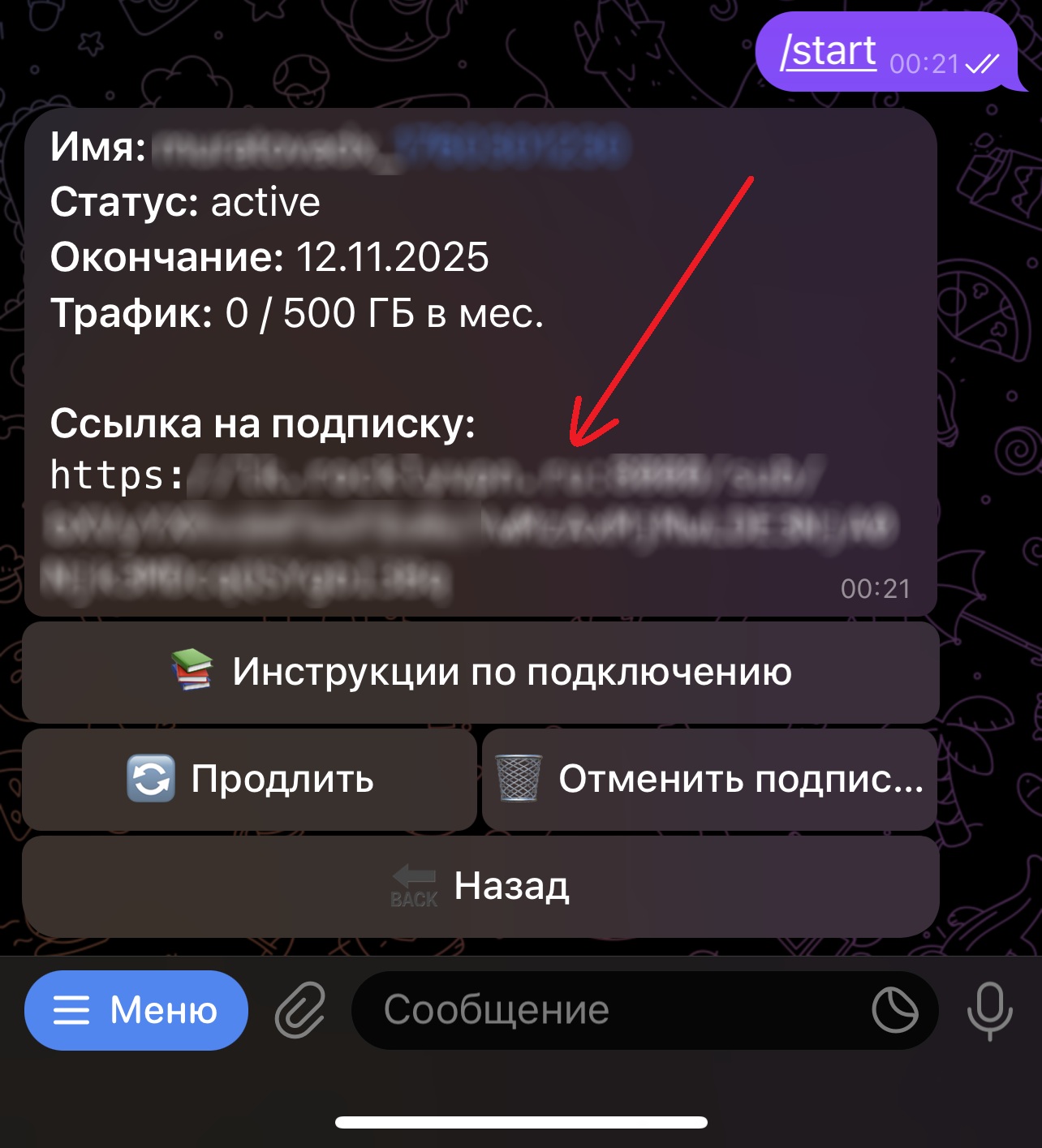Tap the microphone voice message icon
Image resolution: width=1042 pixels, height=1148 pixels.
pos(990,1011)
